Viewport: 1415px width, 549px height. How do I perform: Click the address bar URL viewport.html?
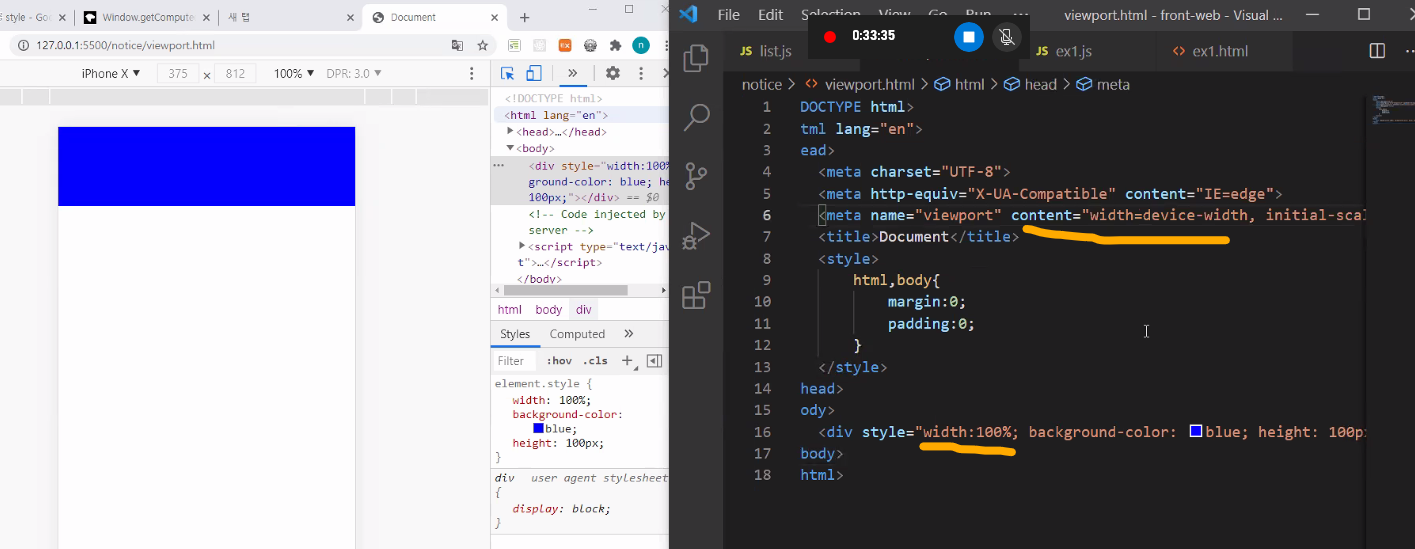pyautogui.click(x=125, y=45)
